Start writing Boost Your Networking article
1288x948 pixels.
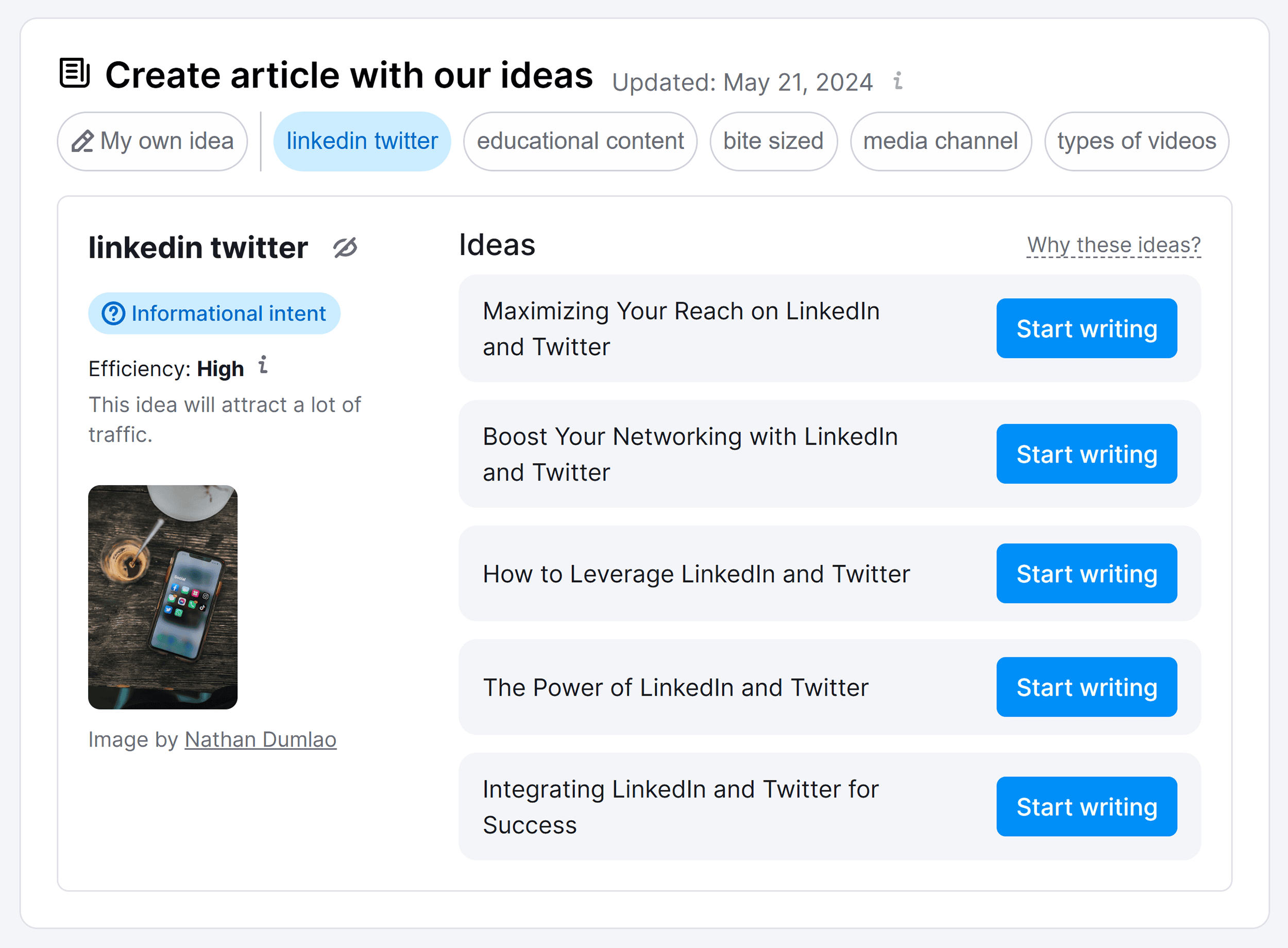[1087, 454]
